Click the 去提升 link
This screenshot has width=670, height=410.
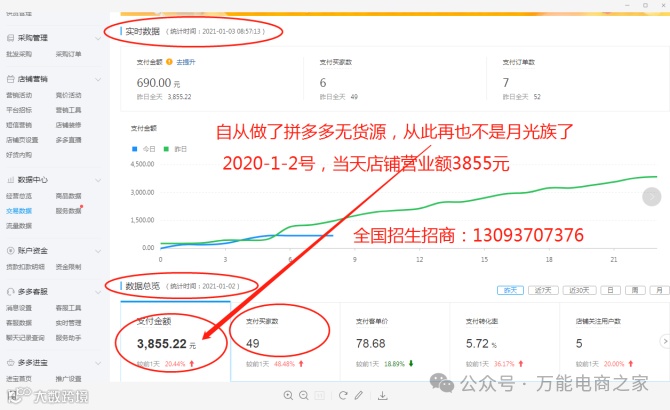186,62
